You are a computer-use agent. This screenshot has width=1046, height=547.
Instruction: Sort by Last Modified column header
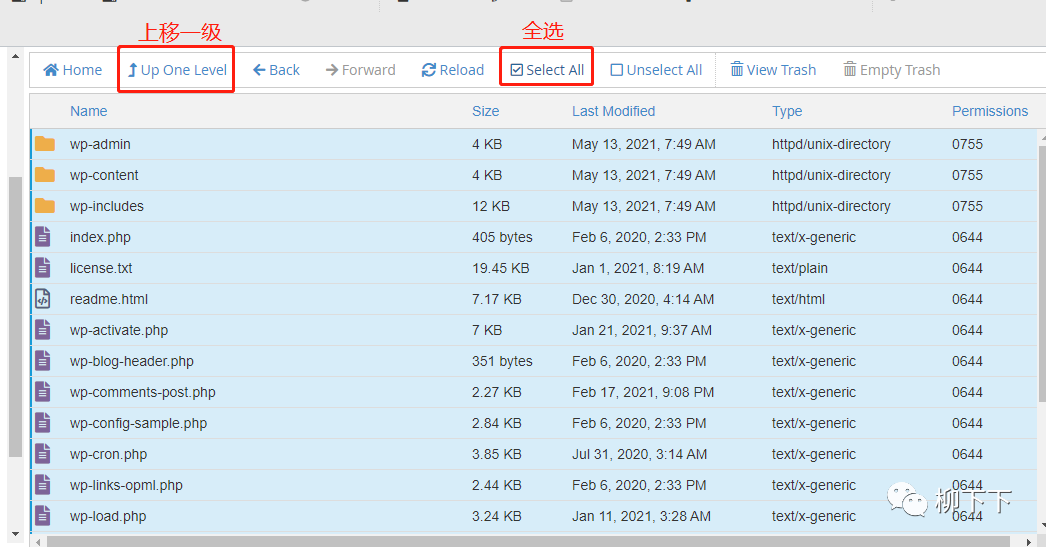613,111
